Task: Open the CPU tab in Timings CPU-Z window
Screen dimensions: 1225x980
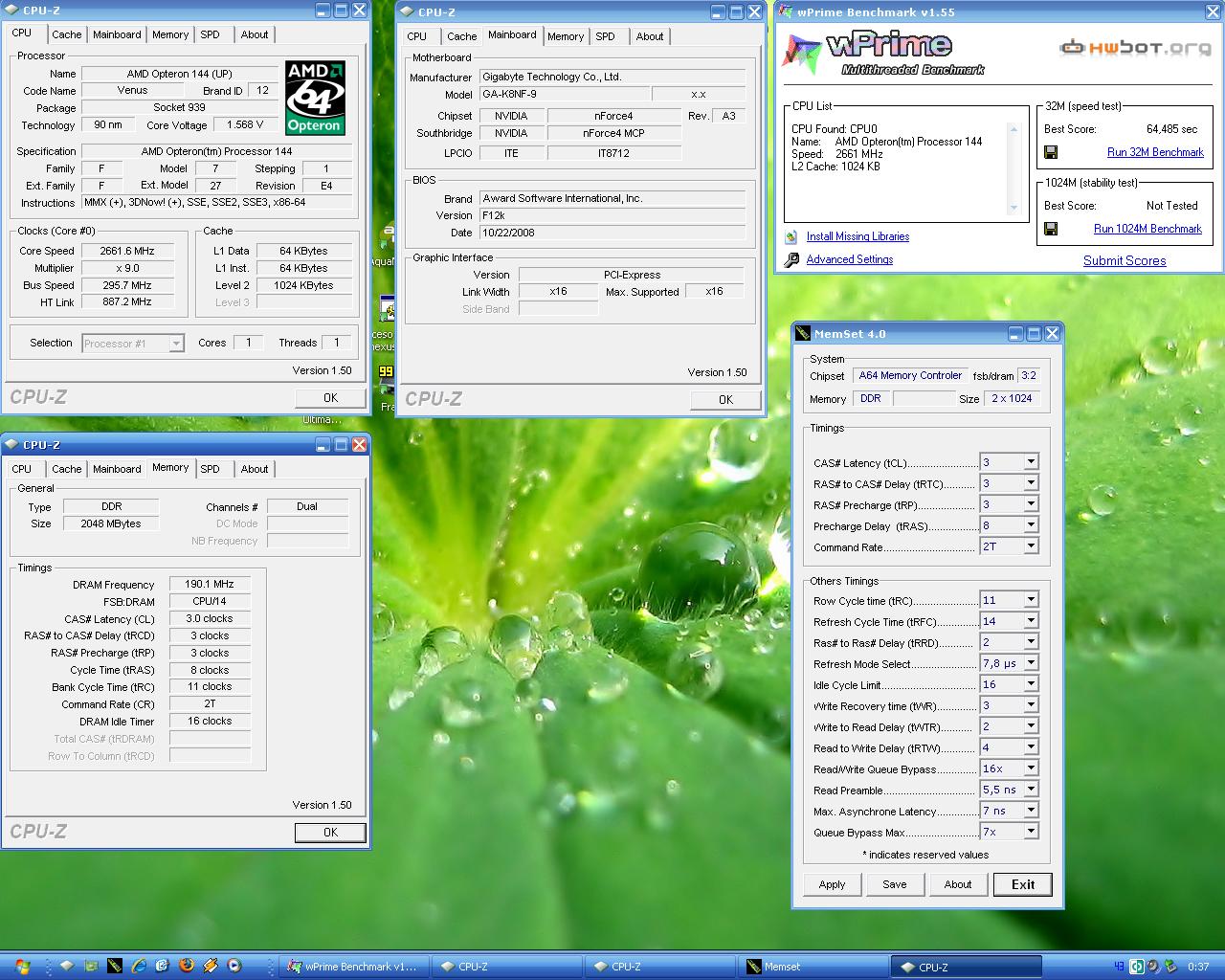Action: pyautogui.click(x=22, y=469)
